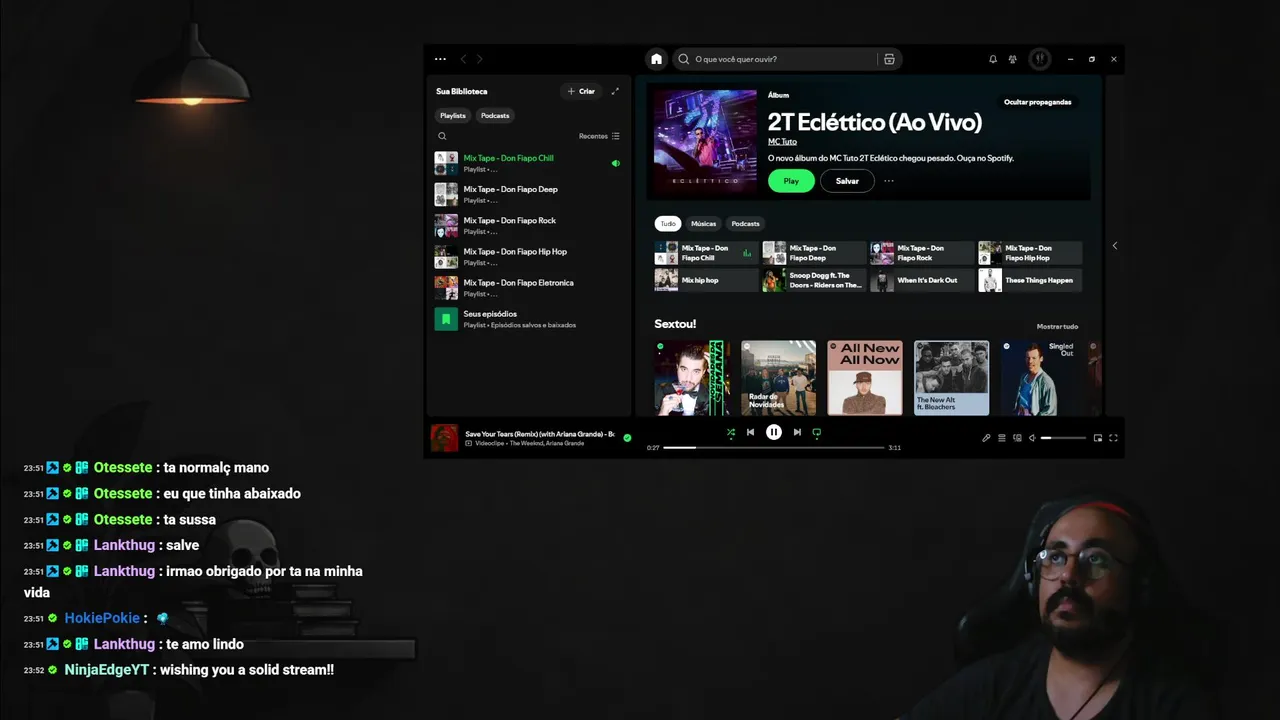The image size is (1280, 720).
Task: Open Recentes sort dropdown
Action: tap(599, 136)
